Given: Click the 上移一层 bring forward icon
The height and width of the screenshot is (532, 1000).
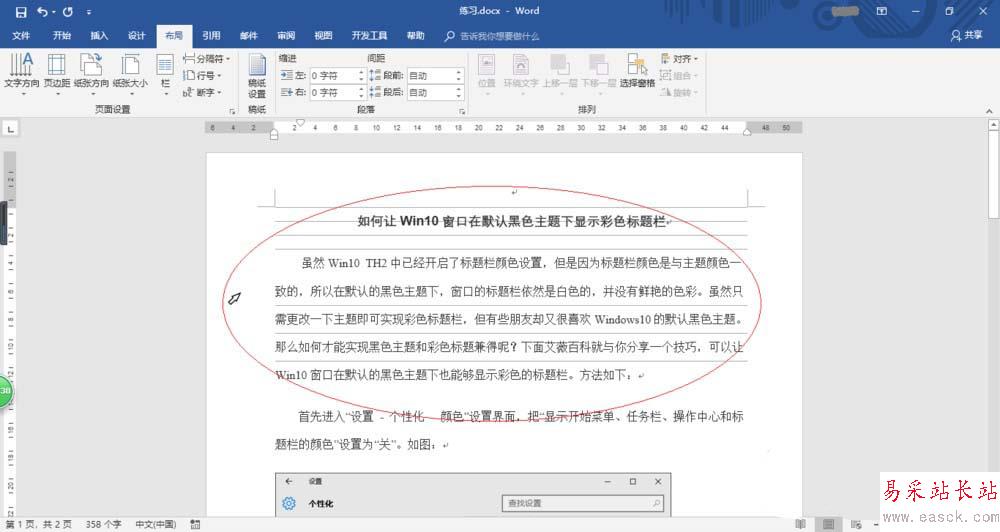Looking at the screenshot, I should 560,73.
